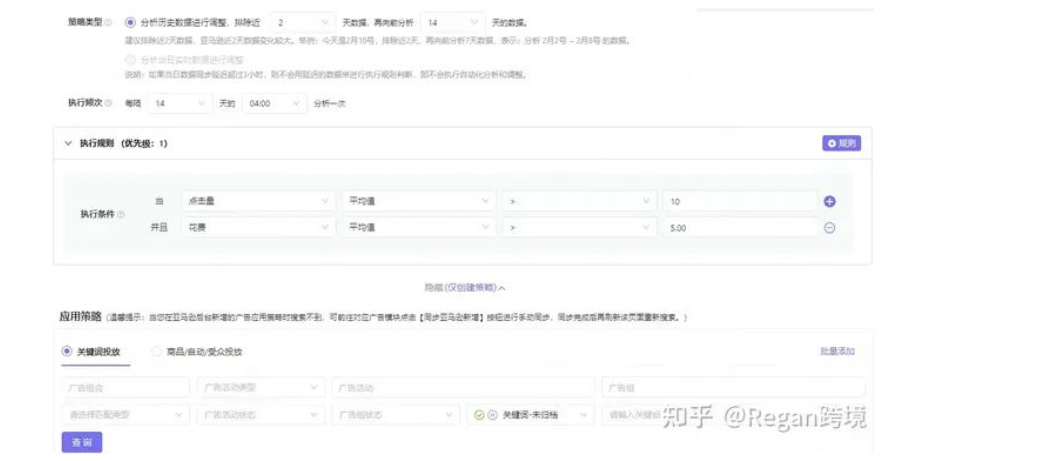Viewport: 1042px width, 461px height.
Task: Click the 广告组合 input field
Action: point(125,387)
